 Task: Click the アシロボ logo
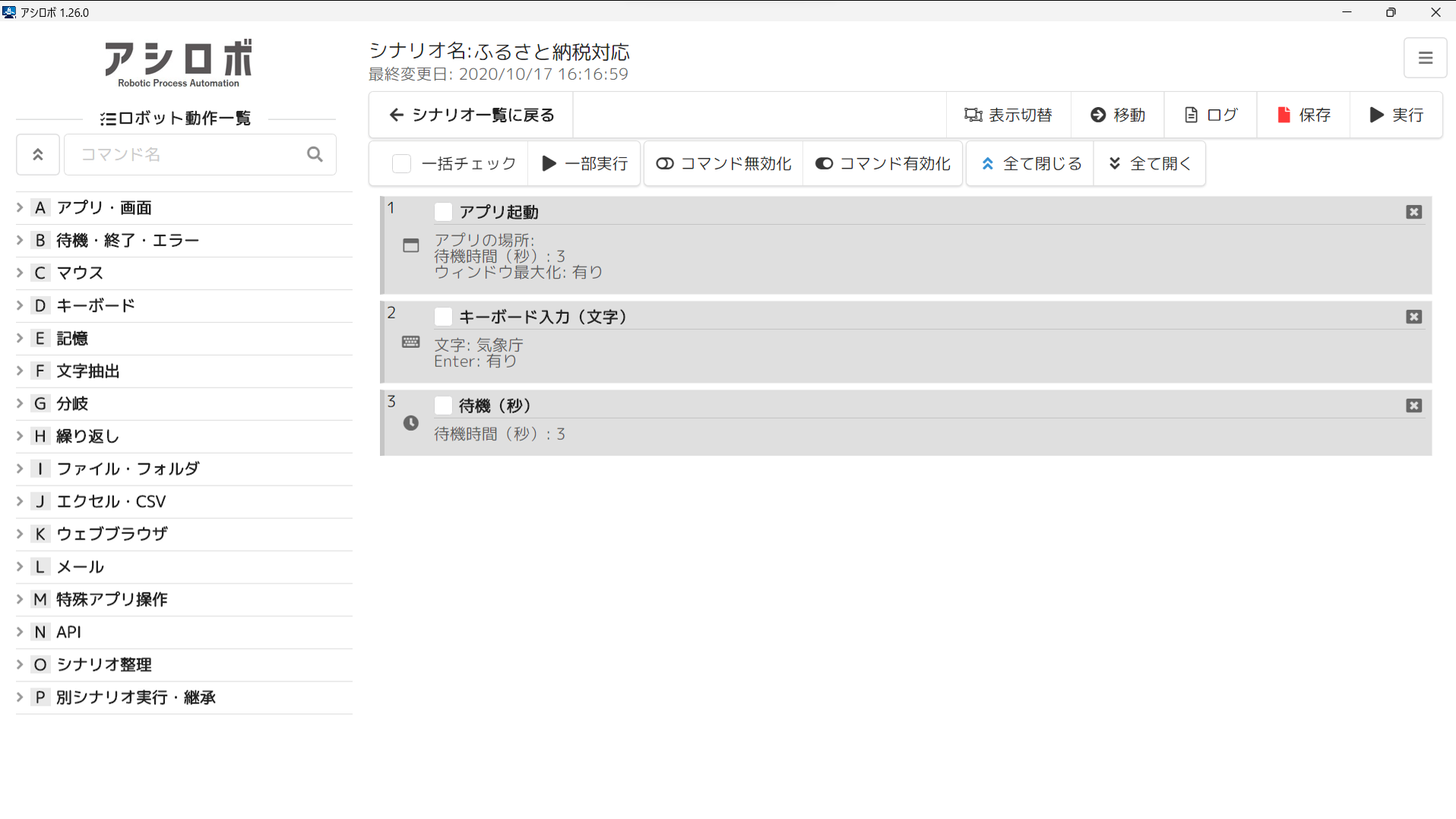[179, 64]
